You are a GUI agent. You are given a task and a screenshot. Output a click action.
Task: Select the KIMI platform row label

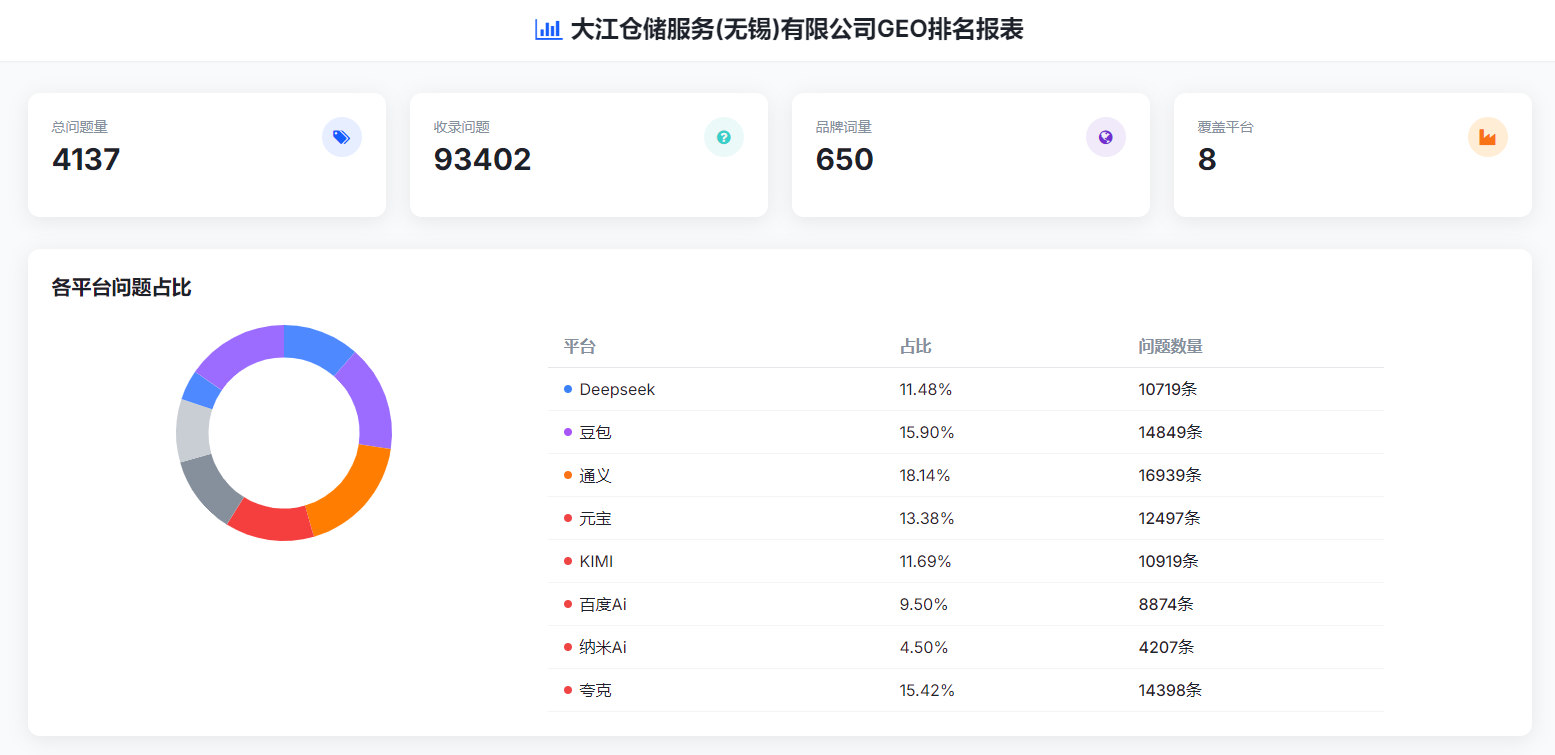(x=596, y=561)
